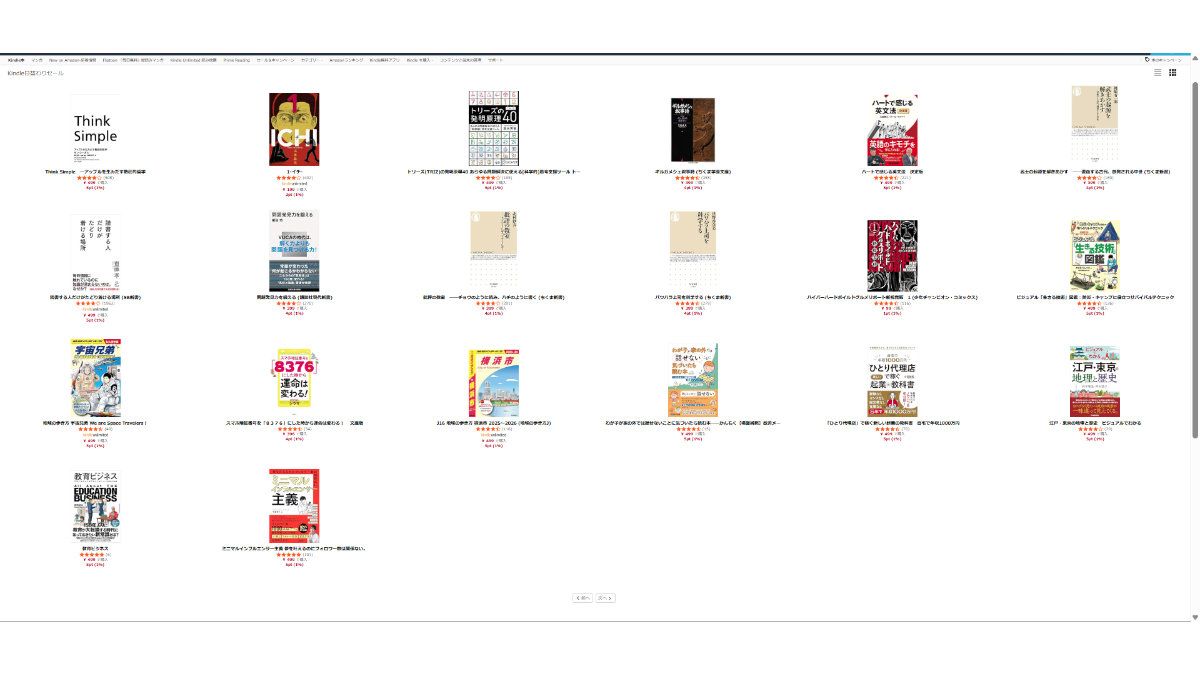
Task: Switch to grid view layout icon
Action: point(1173,72)
